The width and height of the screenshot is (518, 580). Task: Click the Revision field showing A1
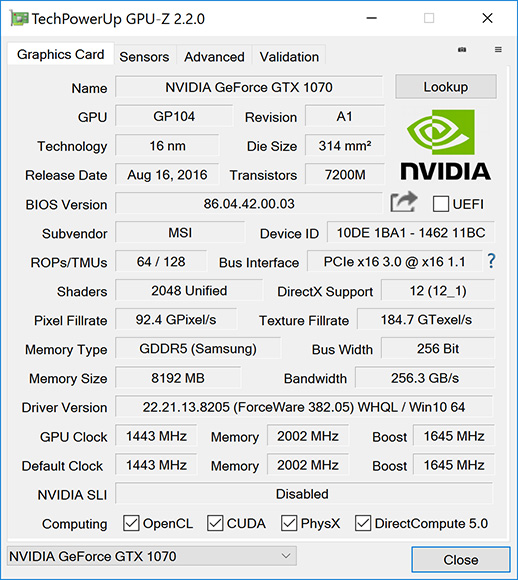point(344,116)
